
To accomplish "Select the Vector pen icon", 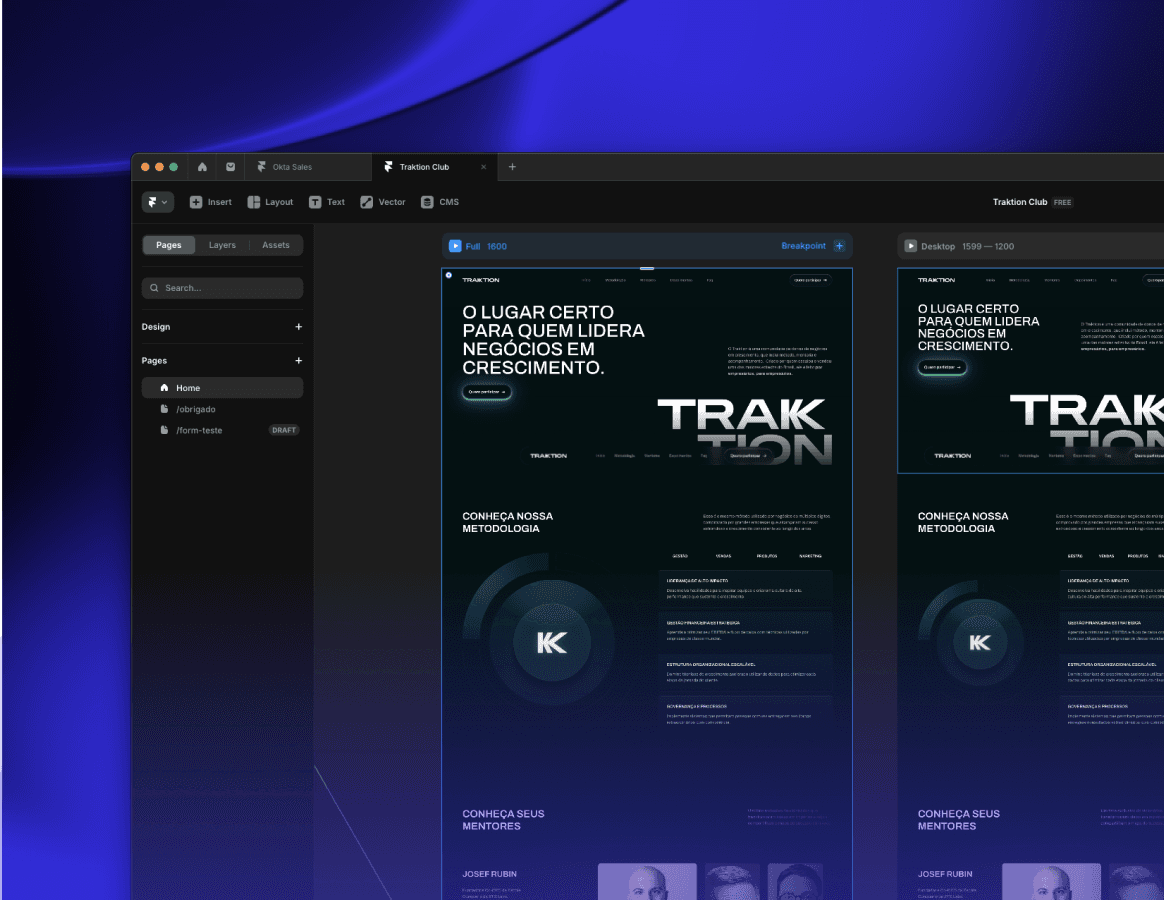I will click(x=367, y=202).
